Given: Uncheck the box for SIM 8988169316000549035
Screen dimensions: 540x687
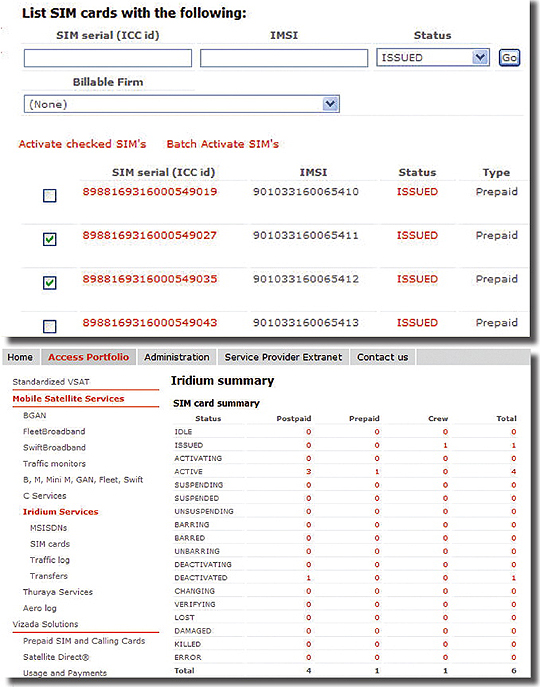Looking at the screenshot, I should [50, 283].
